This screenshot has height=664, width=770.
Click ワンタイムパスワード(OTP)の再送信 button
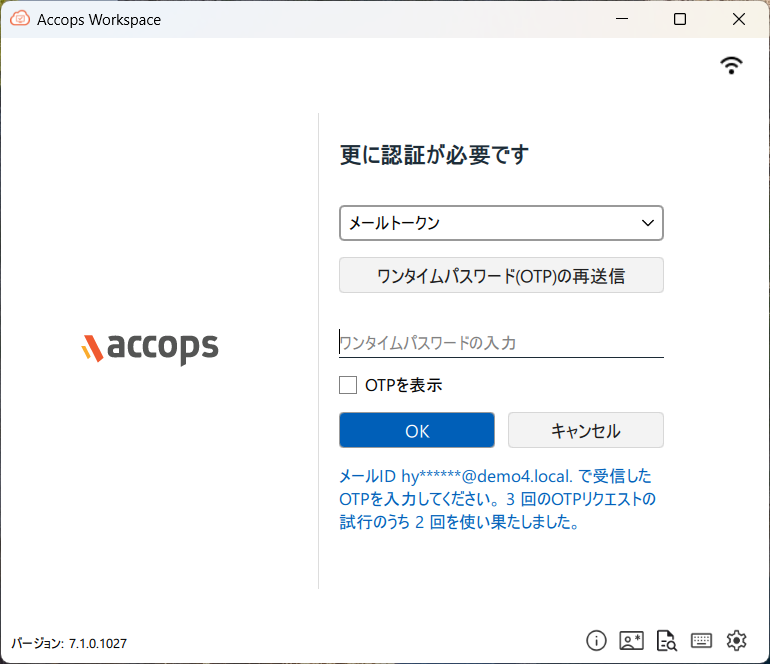[501, 275]
